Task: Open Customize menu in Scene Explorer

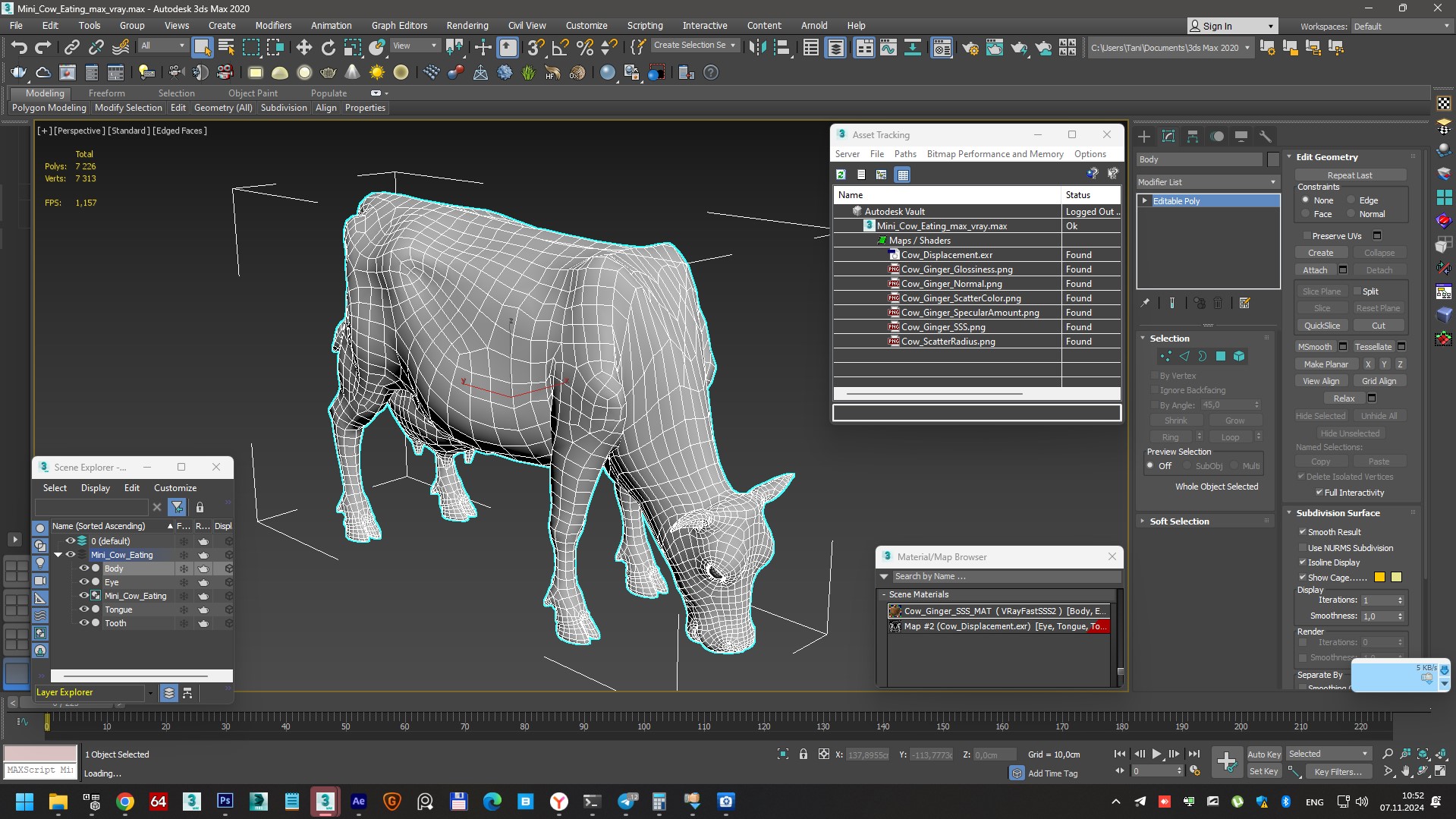Action: click(175, 488)
